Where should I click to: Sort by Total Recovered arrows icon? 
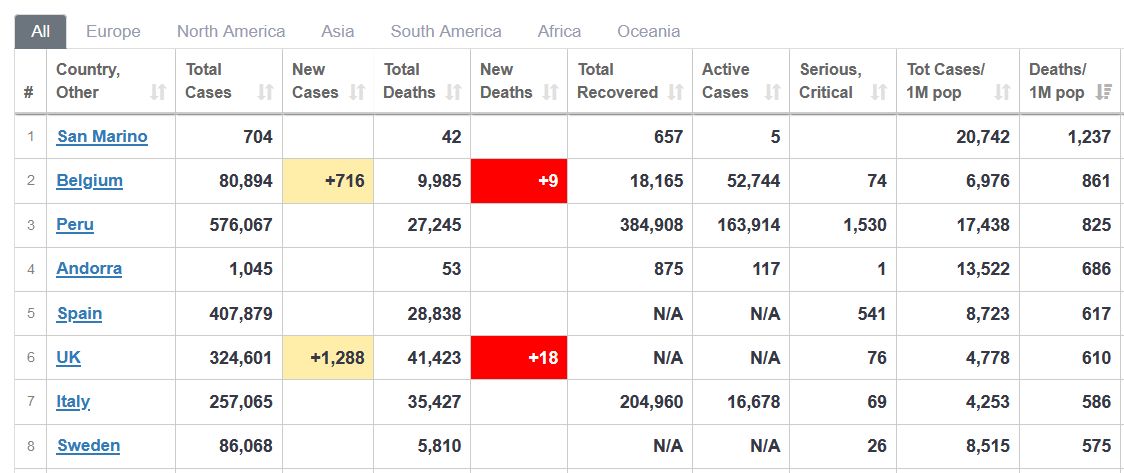click(676, 93)
